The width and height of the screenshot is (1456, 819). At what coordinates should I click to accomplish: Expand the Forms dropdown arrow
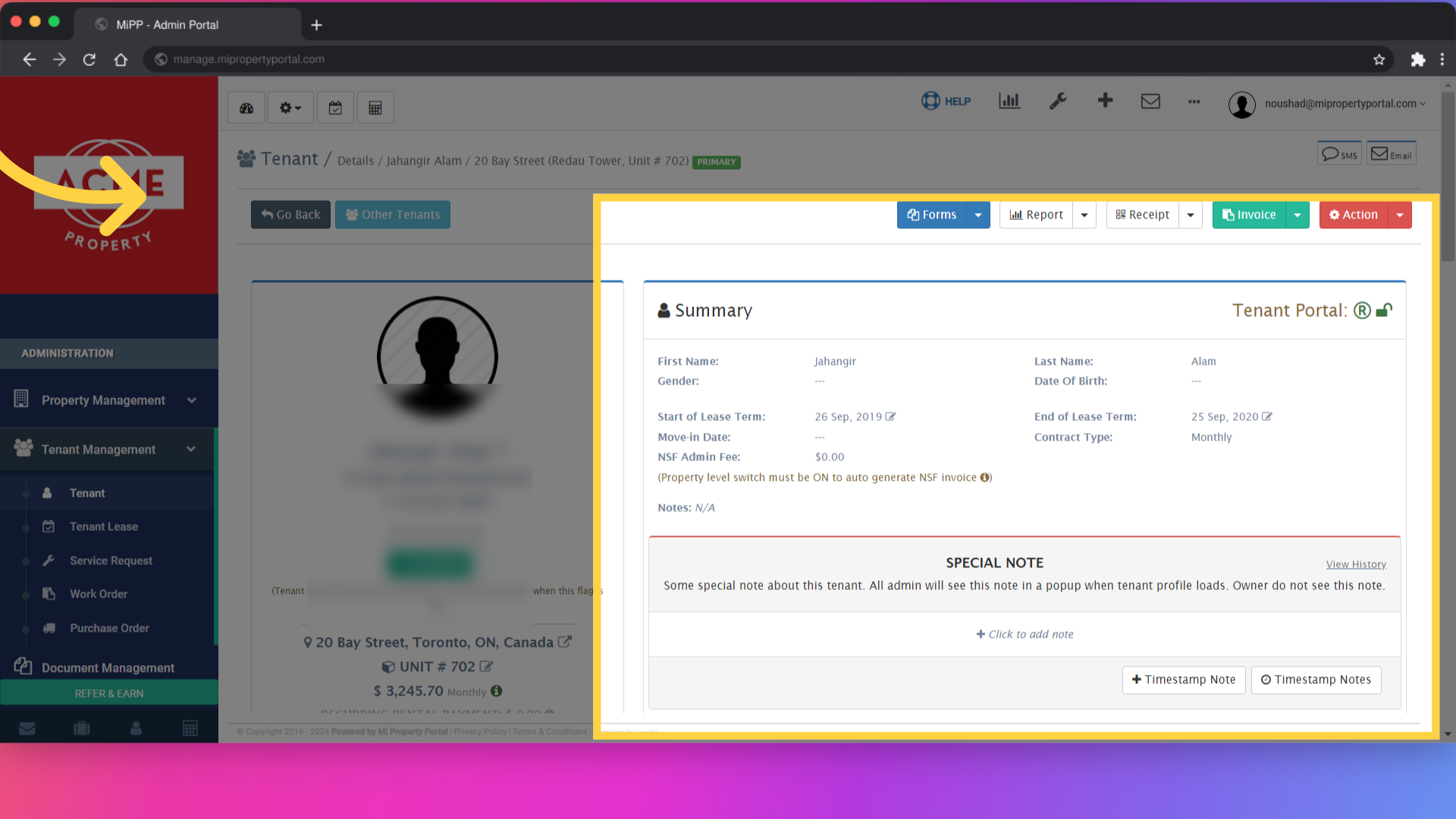click(x=978, y=215)
